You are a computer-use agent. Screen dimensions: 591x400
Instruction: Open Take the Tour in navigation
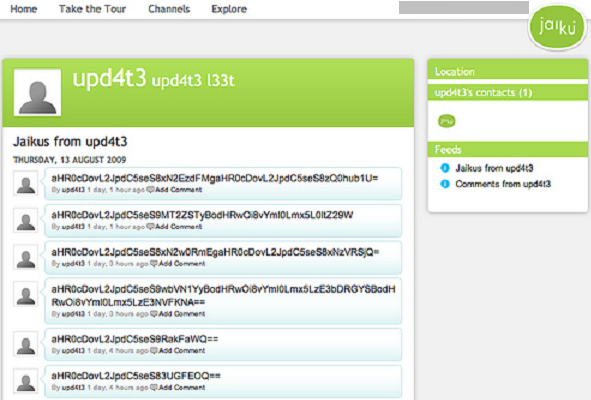click(92, 9)
